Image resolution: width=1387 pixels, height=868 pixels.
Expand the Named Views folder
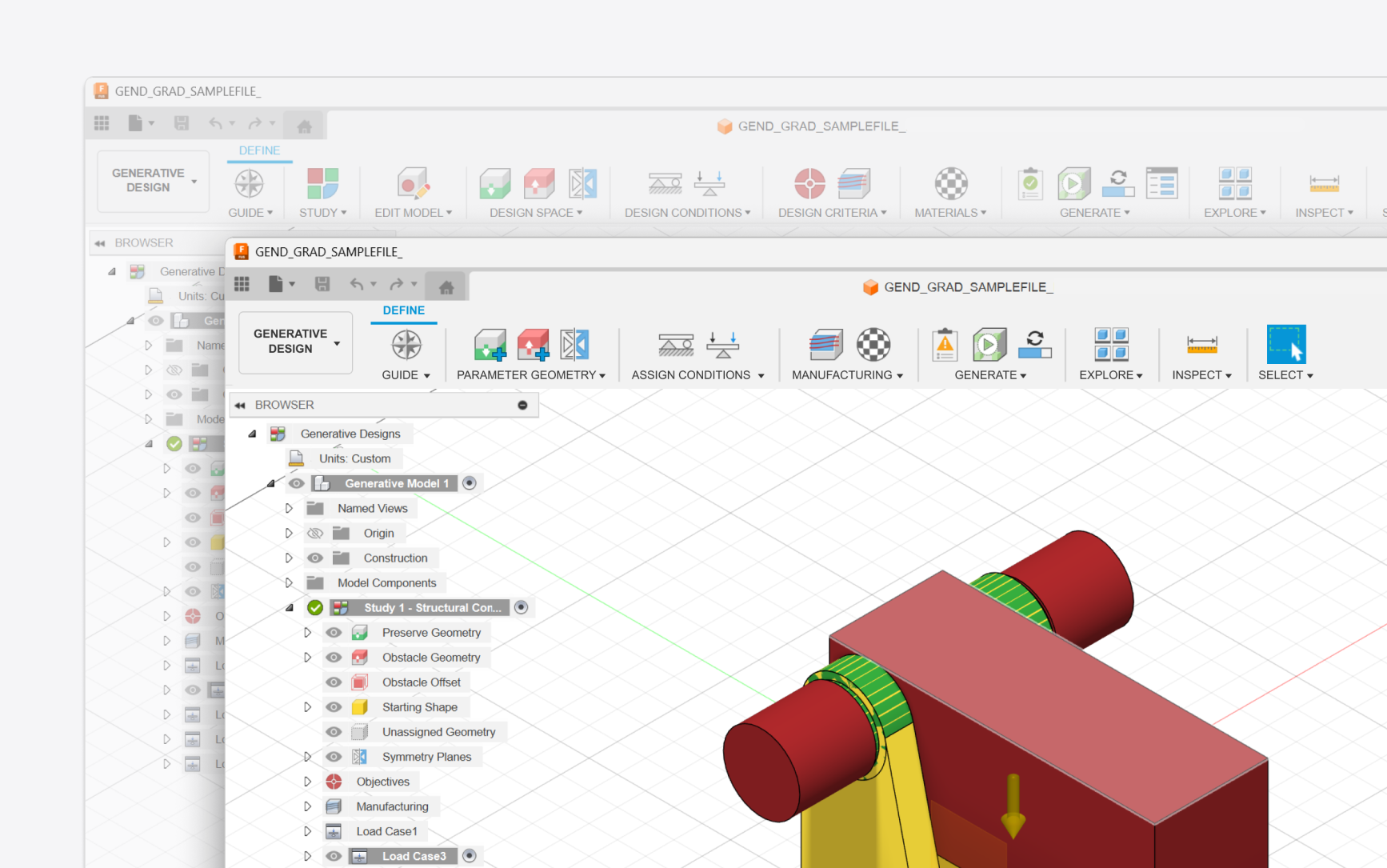(289, 508)
